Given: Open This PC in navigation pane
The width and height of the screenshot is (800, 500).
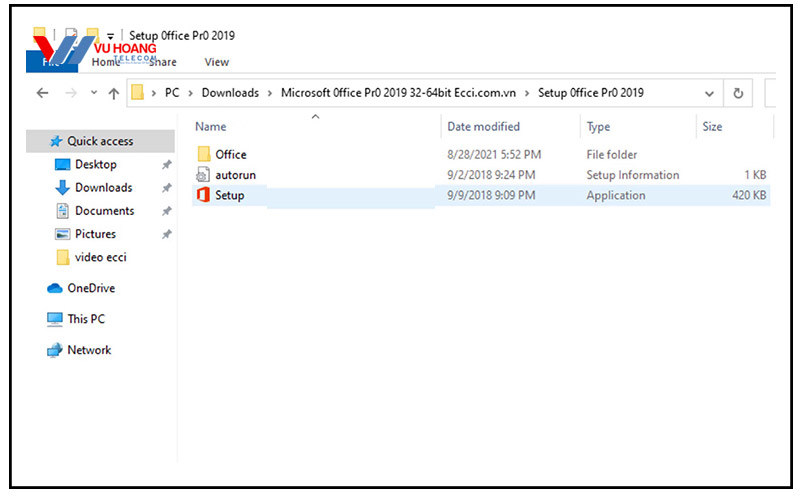Looking at the screenshot, I should click(x=86, y=319).
